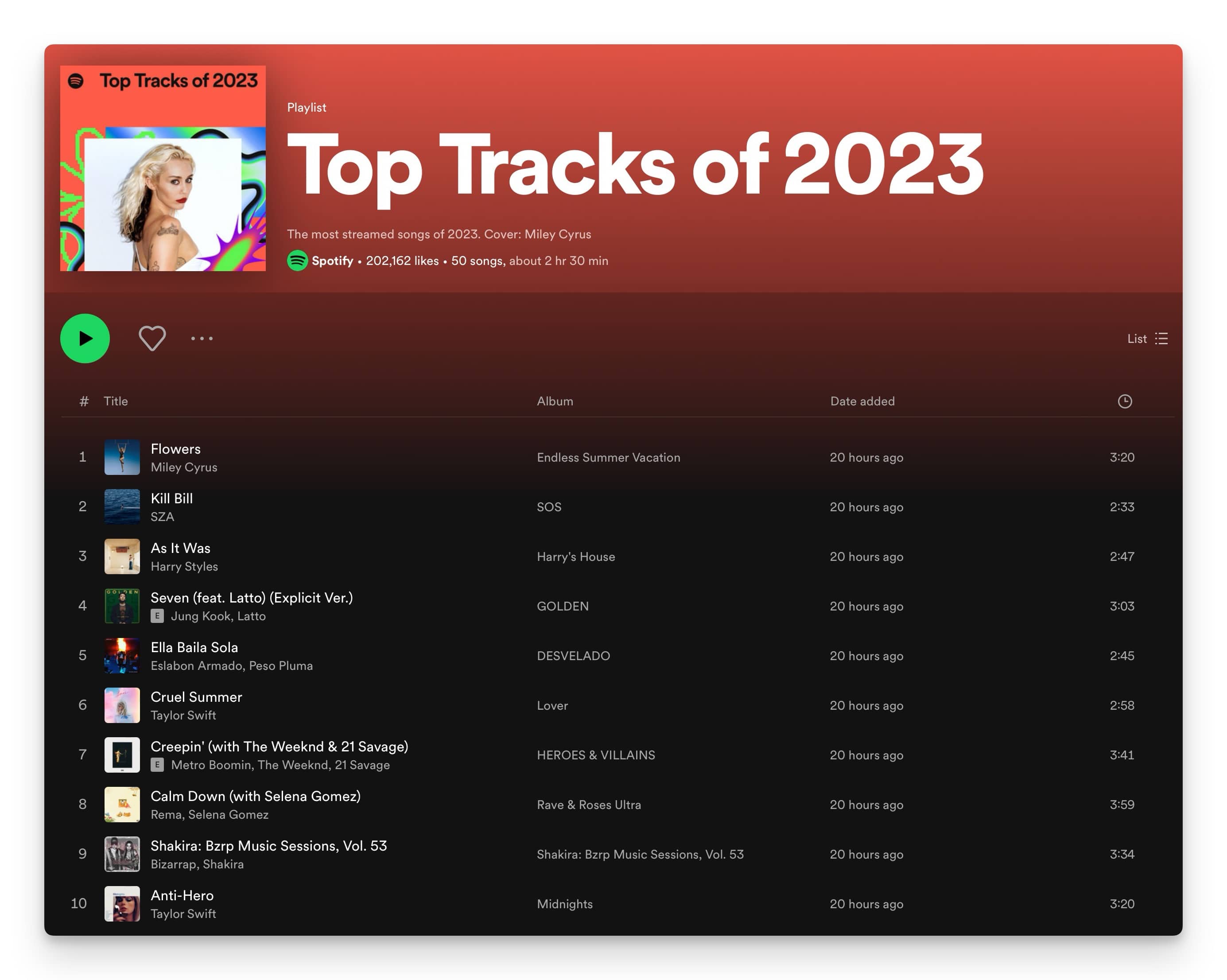Image resolution: width=1227 pixels, height=980 pixels.
Task: Sort by the duration clock icon
Action: click(1125, 401)
